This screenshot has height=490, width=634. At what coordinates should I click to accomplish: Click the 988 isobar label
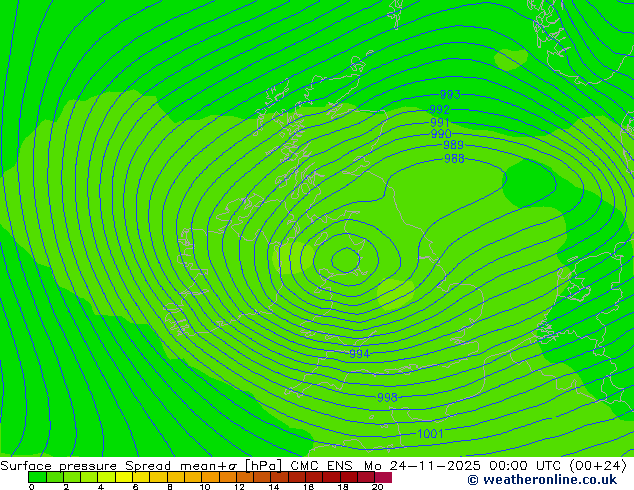[454, 158]
